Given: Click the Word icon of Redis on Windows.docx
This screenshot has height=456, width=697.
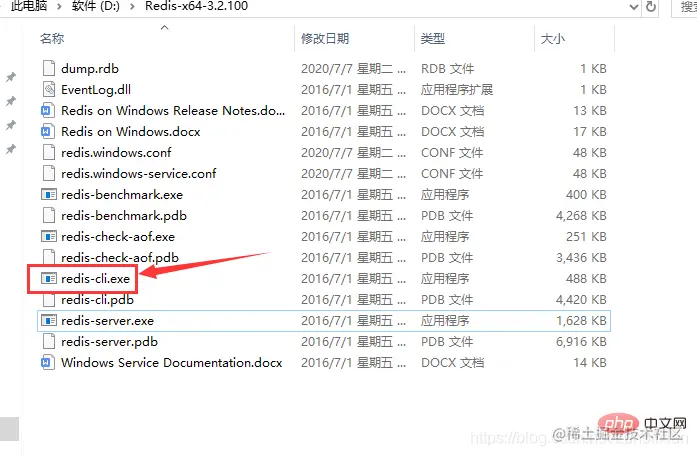Looking at the screenshot, I should [48, 132].
